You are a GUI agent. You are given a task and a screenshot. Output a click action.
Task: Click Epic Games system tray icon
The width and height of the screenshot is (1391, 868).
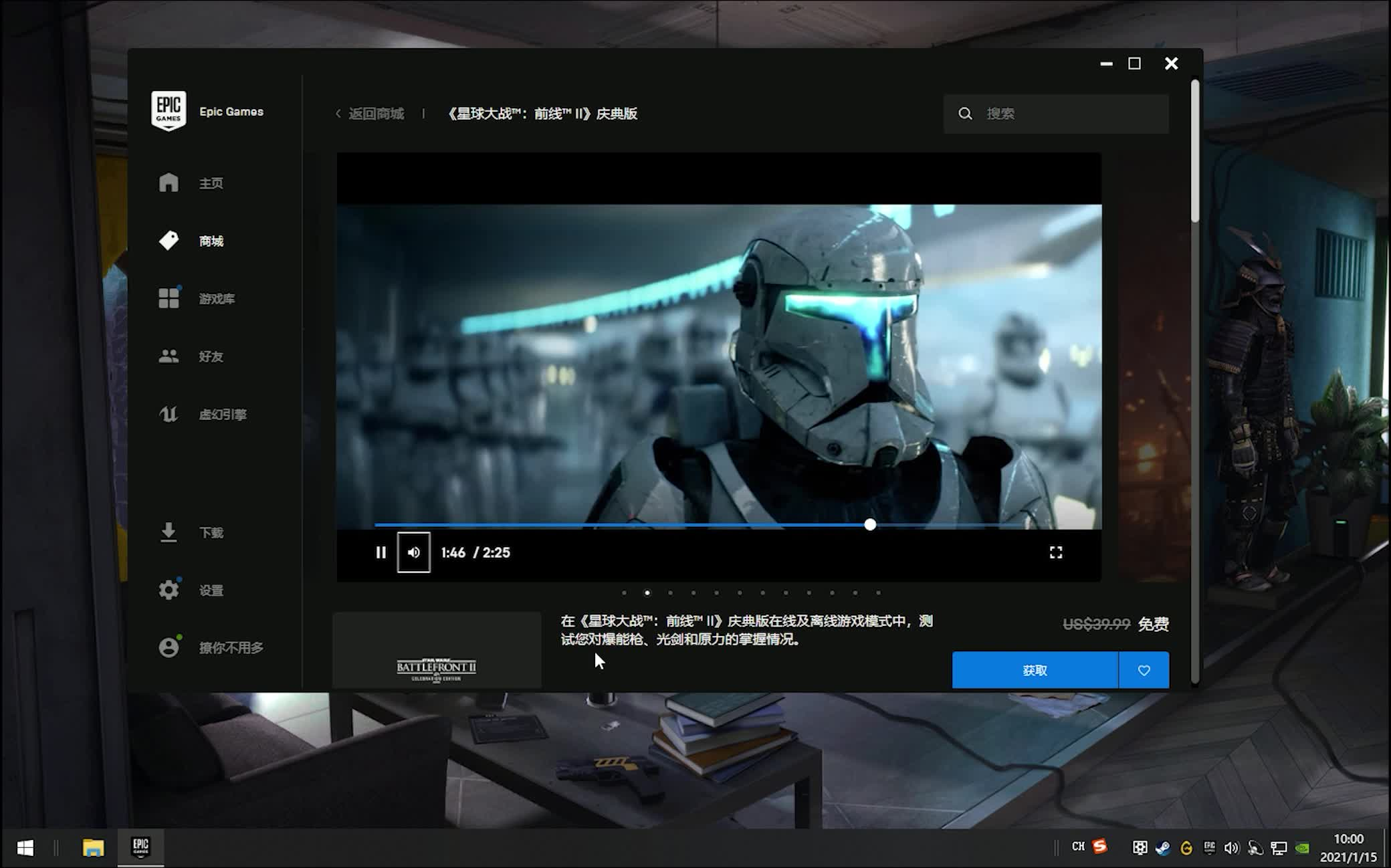(x=1209, y=848)
